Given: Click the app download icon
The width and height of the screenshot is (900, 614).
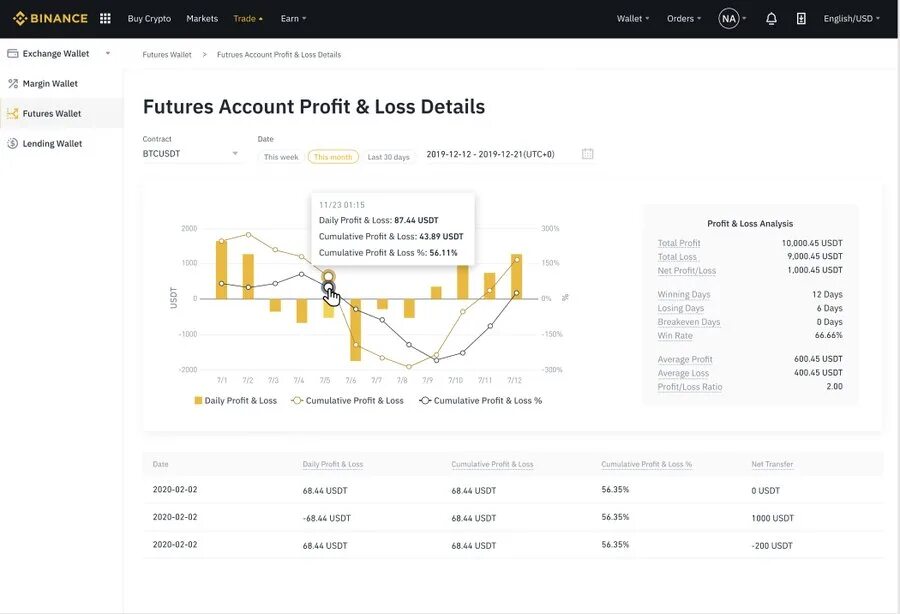Looking at the screenshot, I should click(801, 18).
